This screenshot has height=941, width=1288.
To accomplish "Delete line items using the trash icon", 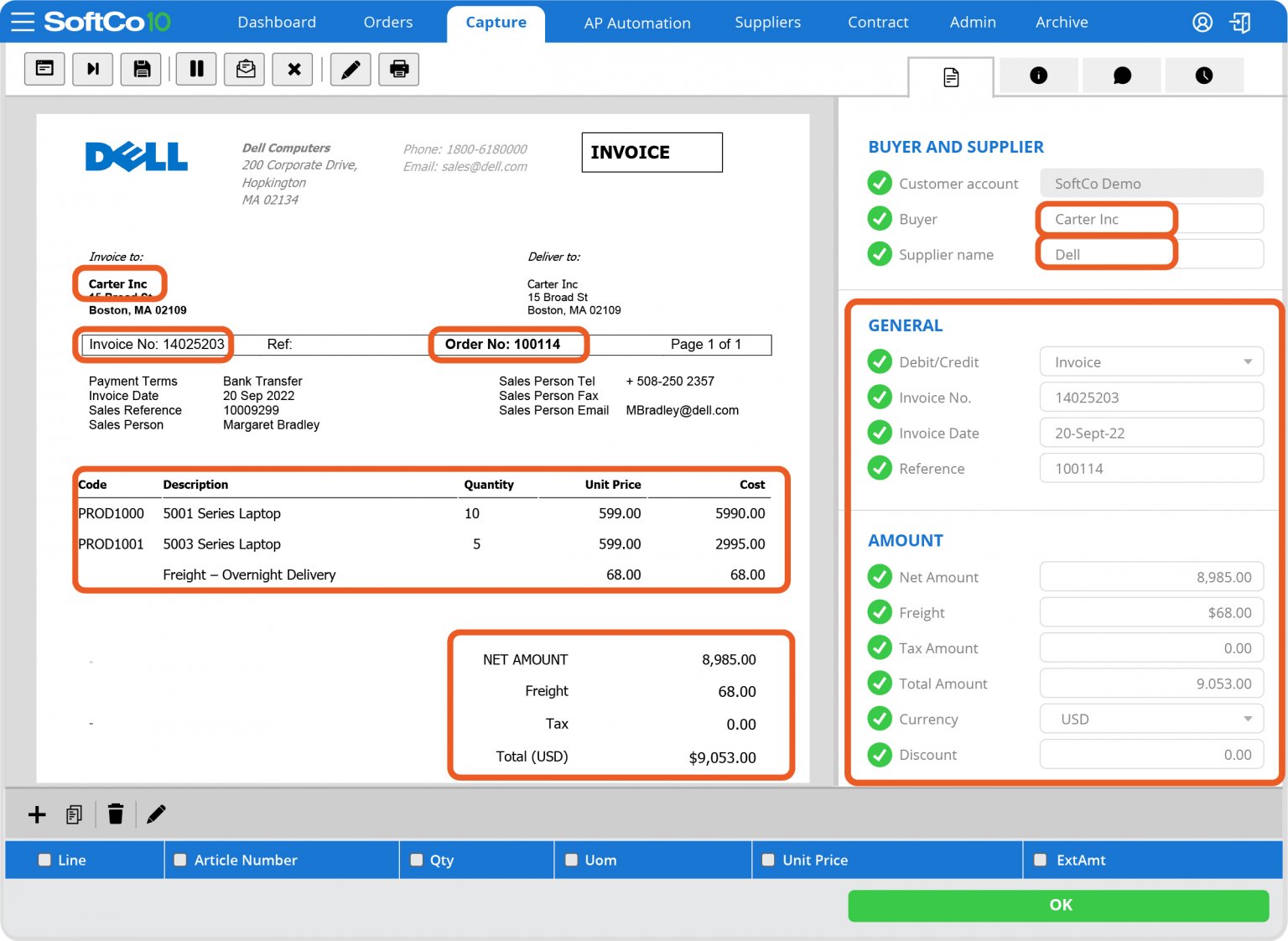I will coord(116,814).
